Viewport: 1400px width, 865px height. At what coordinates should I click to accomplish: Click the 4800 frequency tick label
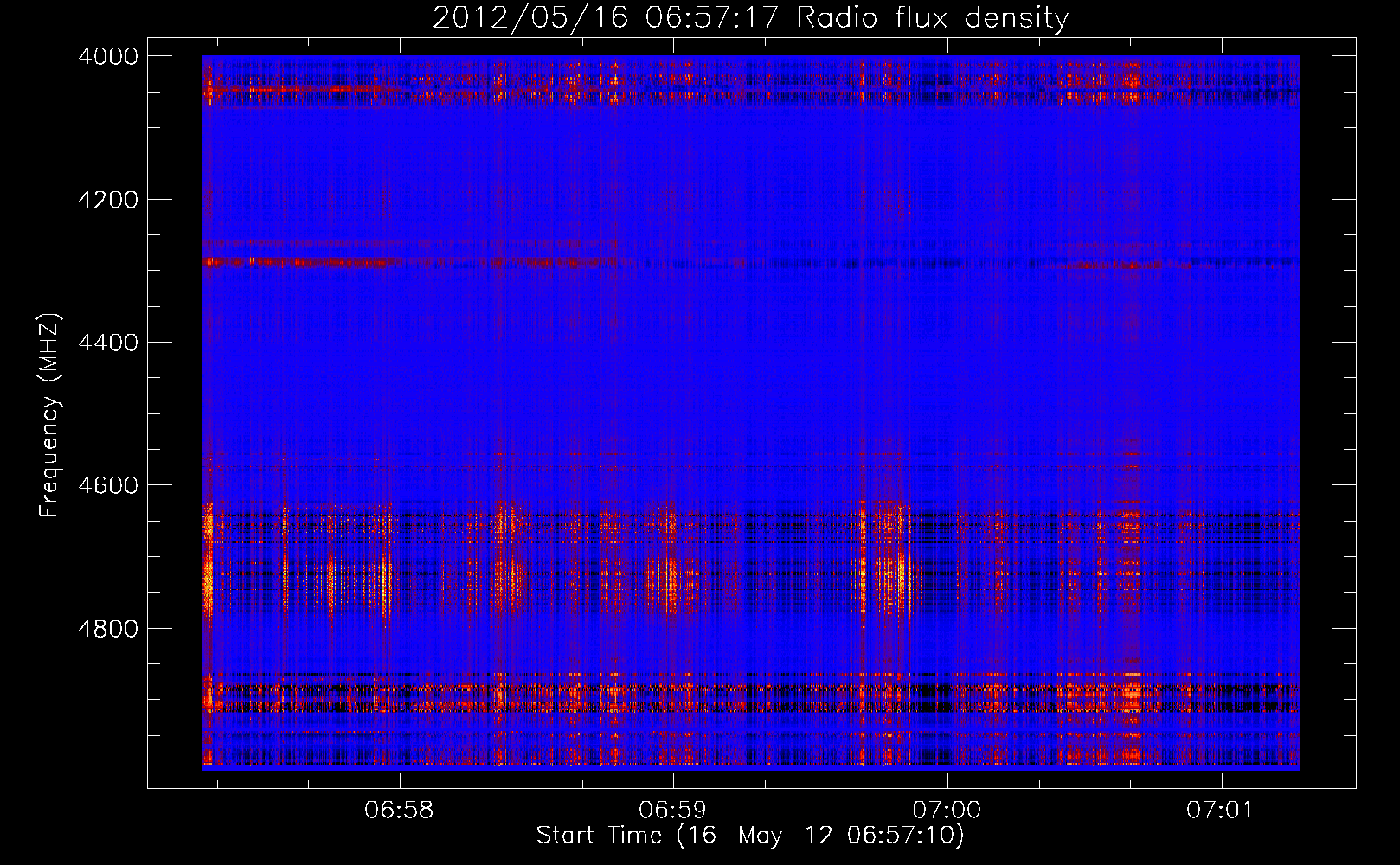tap(108, 629)
